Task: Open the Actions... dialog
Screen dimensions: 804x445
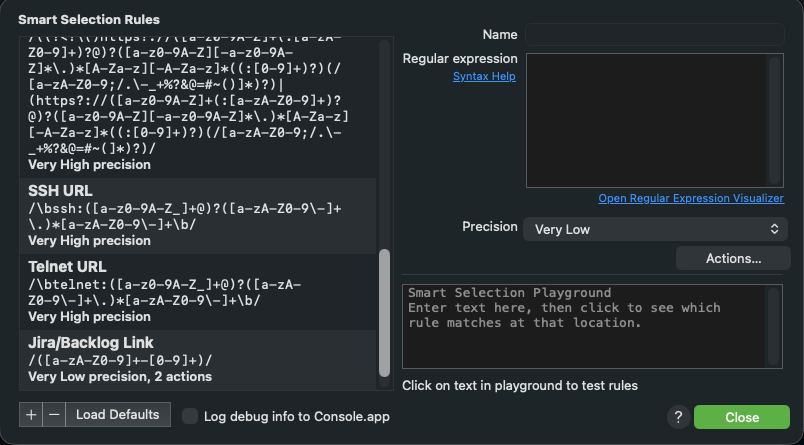Action: click(733, 258)
